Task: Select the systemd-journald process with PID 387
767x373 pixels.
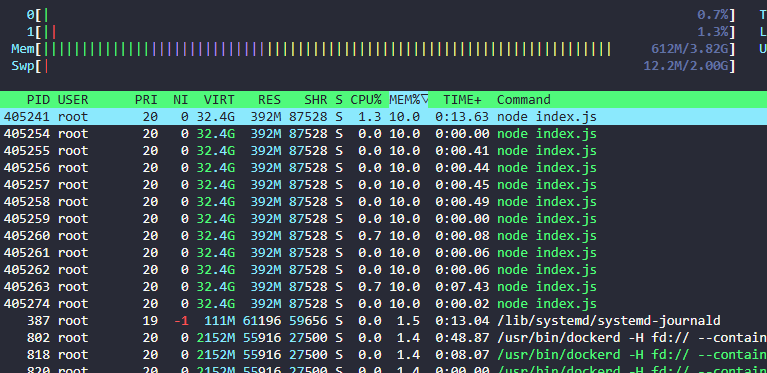Action: point(384,321)
